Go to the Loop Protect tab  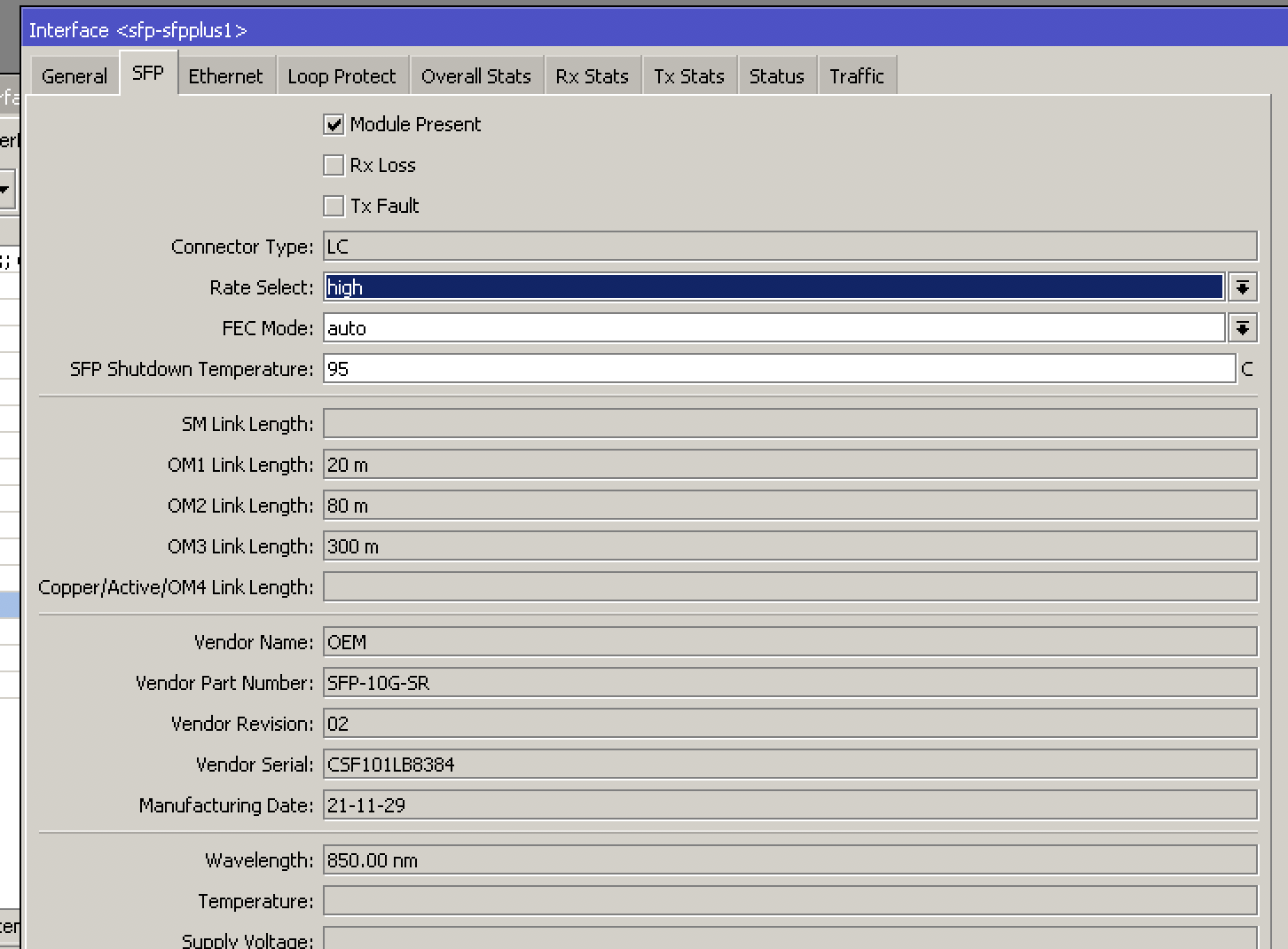(342, 76)
